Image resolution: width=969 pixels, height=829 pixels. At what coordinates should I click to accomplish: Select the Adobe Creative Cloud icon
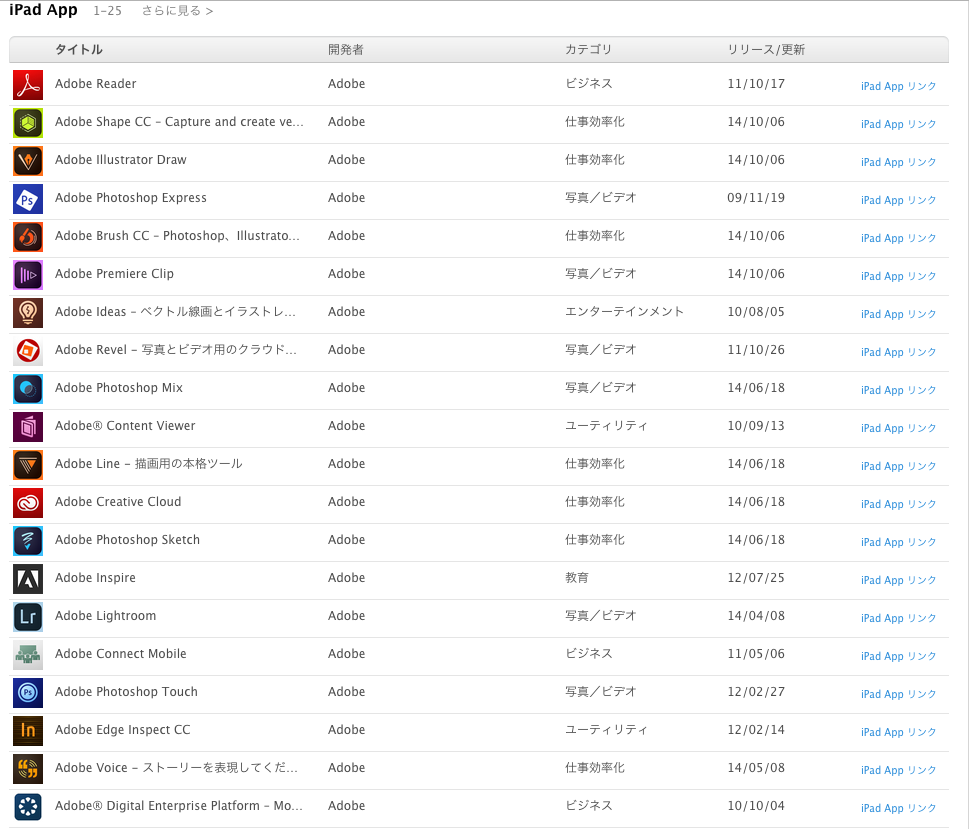(28, 503)
